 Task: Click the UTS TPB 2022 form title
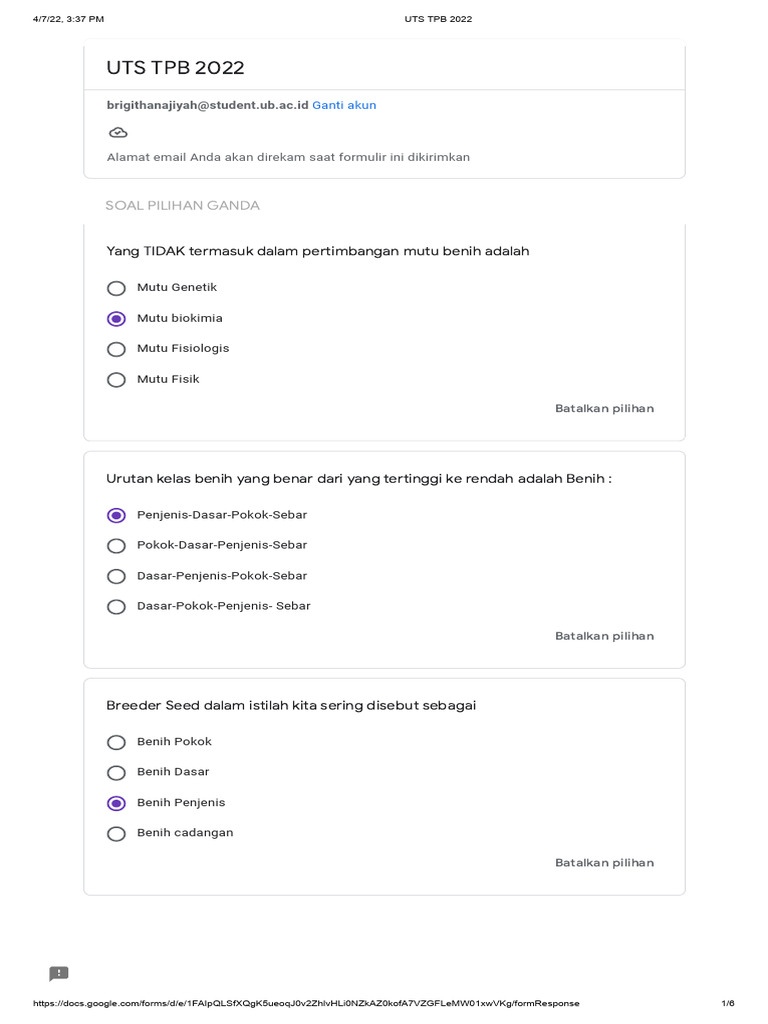click(x=175, y=68)
